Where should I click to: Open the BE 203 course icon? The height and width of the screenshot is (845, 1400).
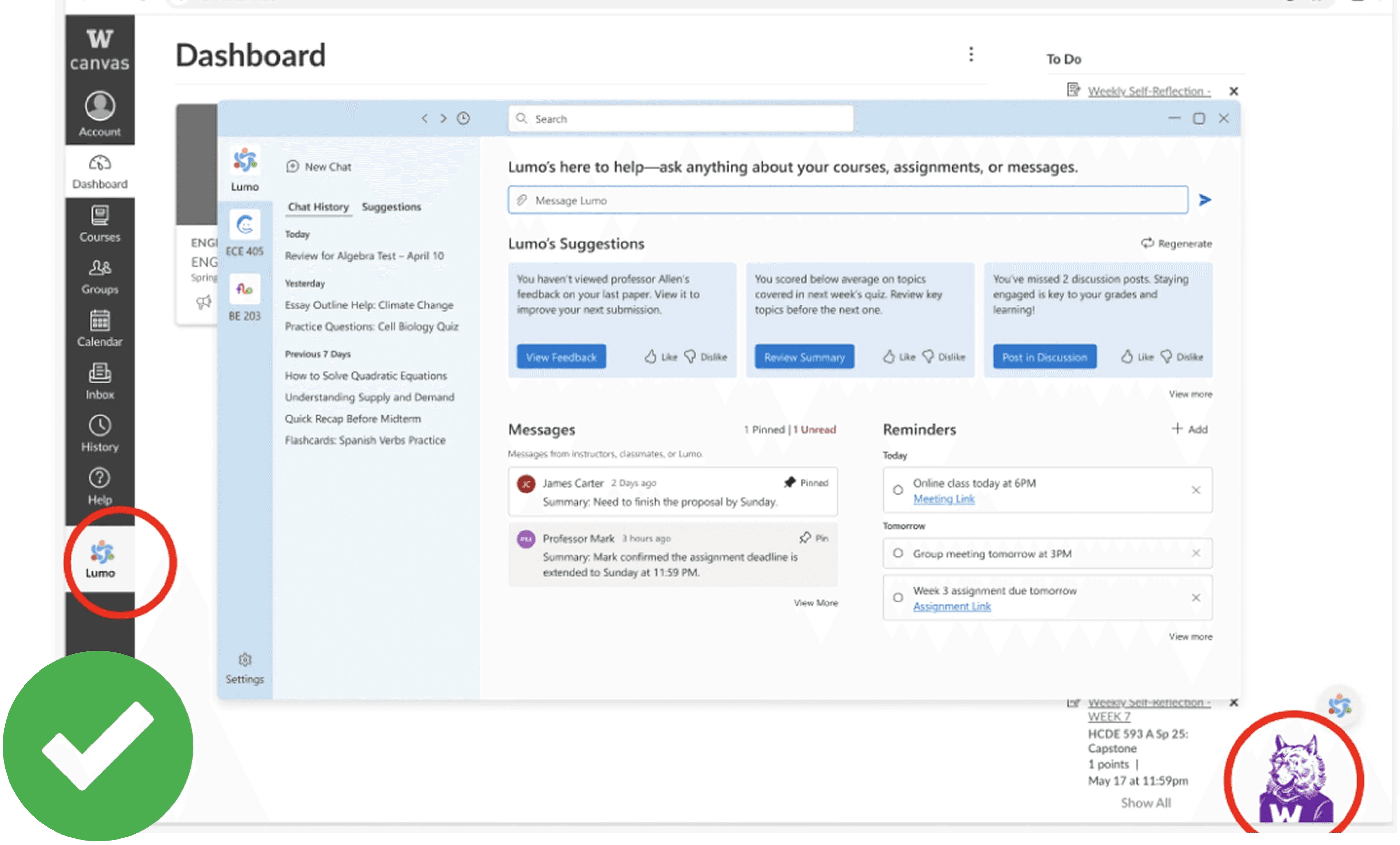pyautogui.click(x=245, y=289)
